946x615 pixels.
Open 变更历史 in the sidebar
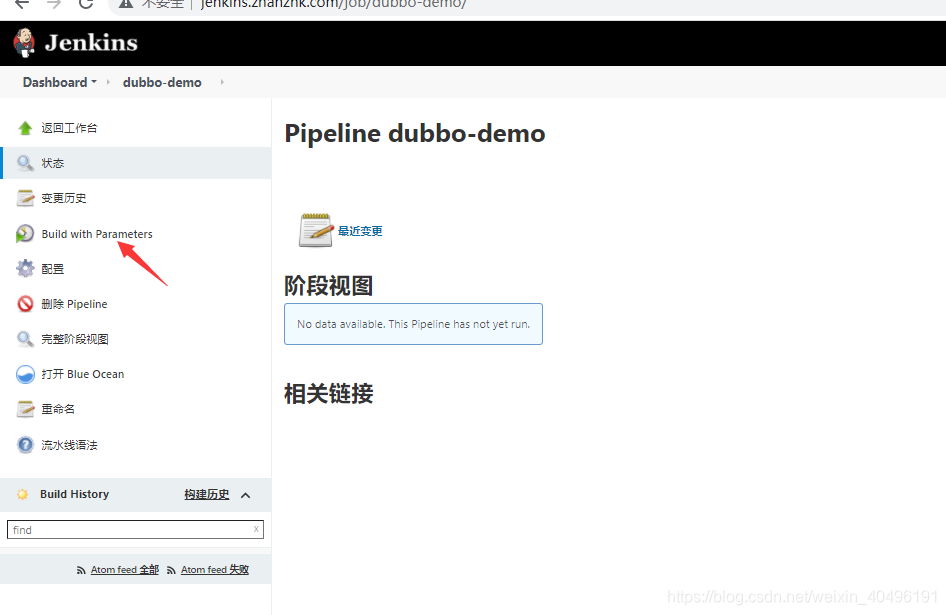pos(63,198)
